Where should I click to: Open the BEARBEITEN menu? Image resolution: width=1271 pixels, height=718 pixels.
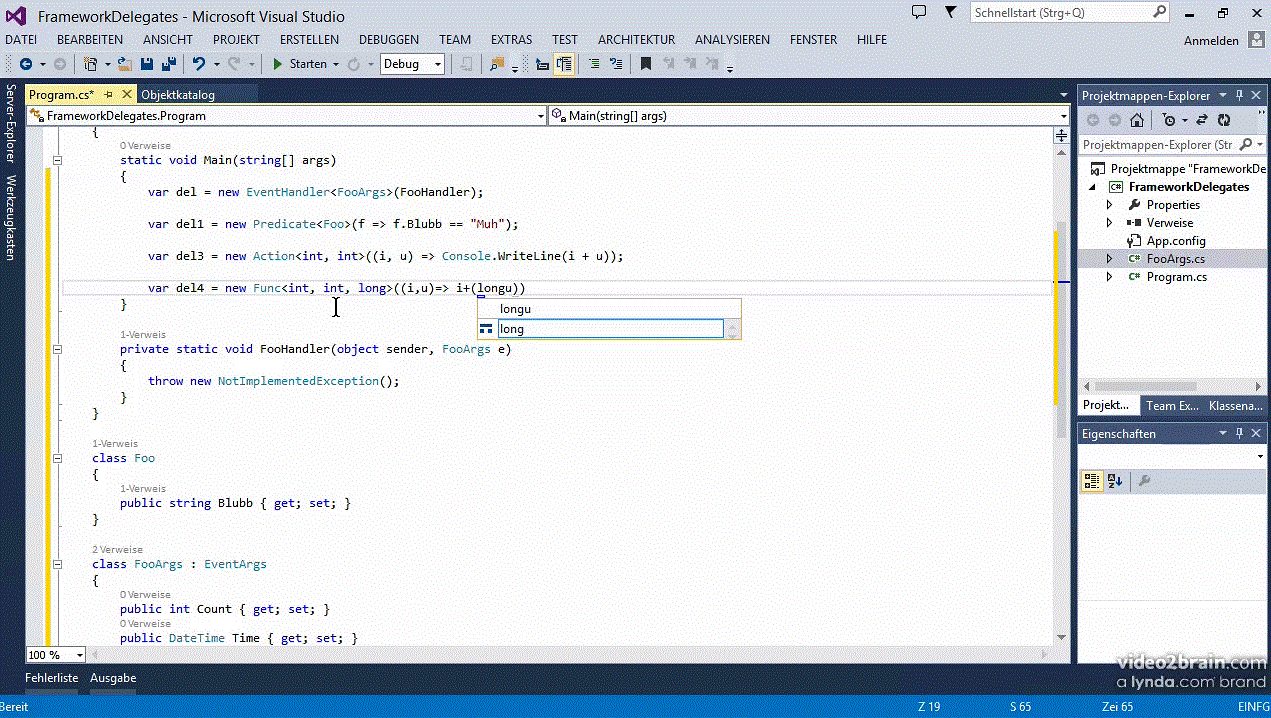(x=90, y=40)
